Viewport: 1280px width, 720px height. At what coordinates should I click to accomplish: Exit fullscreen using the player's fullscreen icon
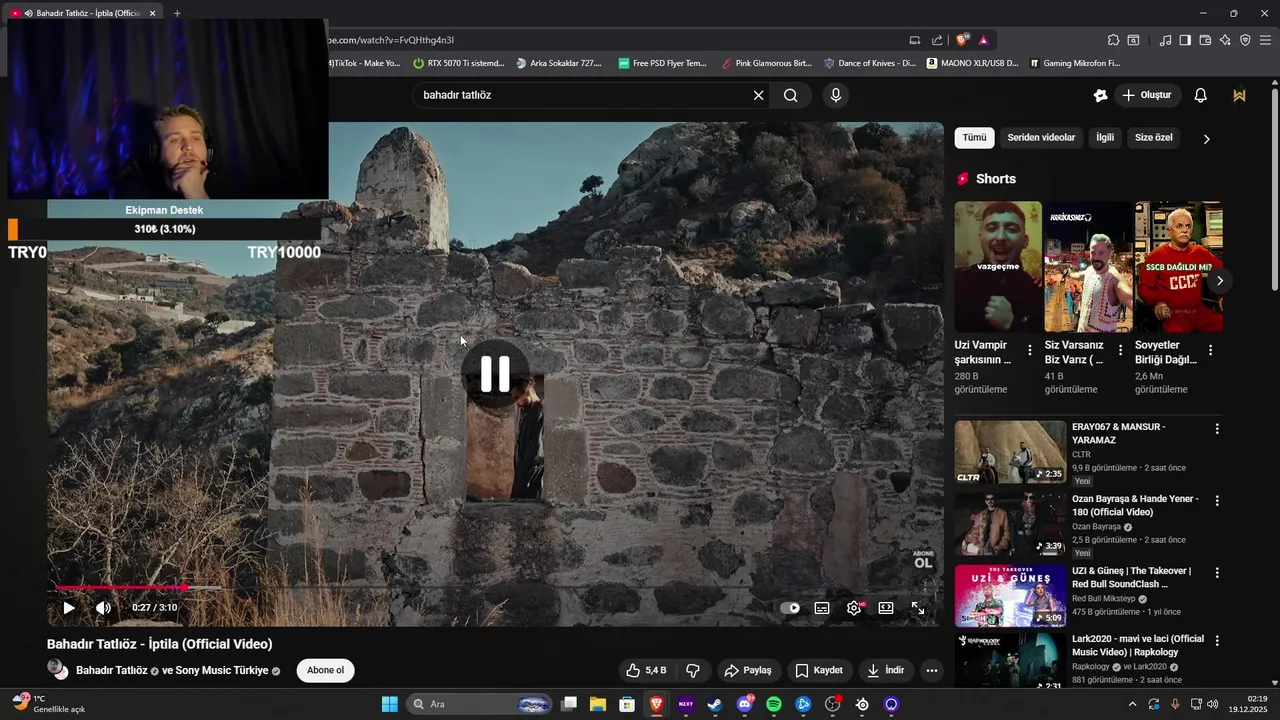pyautogui.click(x=918, y=607)
